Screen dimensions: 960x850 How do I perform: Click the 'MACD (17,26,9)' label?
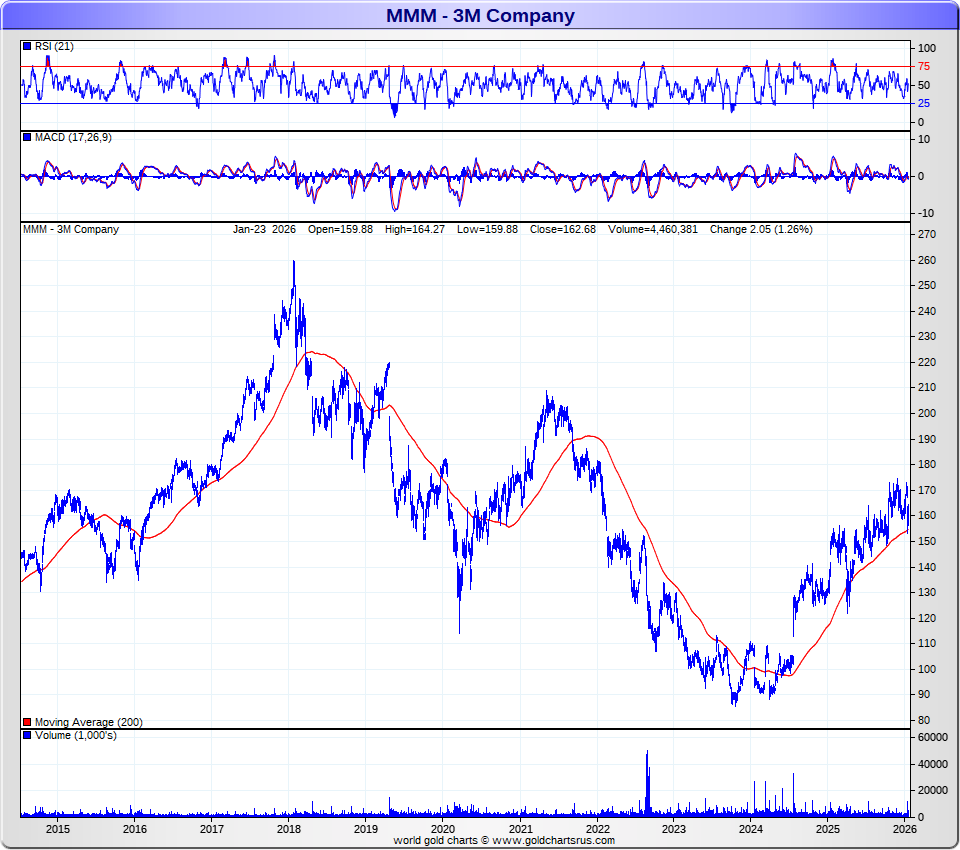73,138
